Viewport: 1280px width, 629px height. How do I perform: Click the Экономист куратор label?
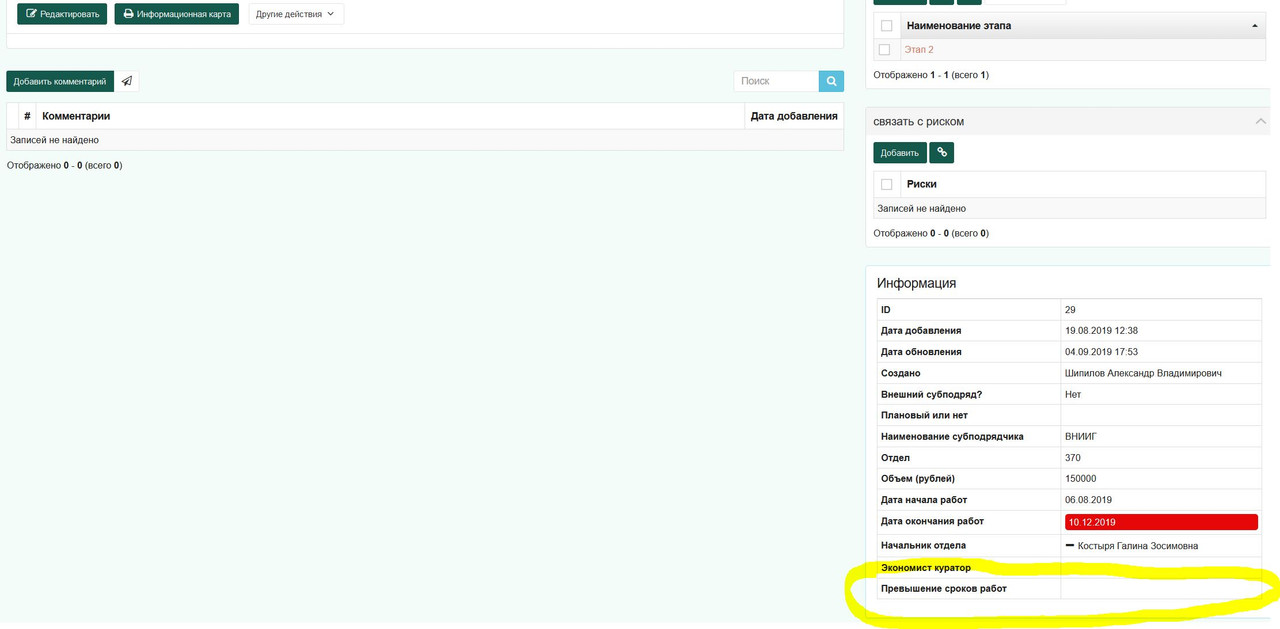[926, 568]
